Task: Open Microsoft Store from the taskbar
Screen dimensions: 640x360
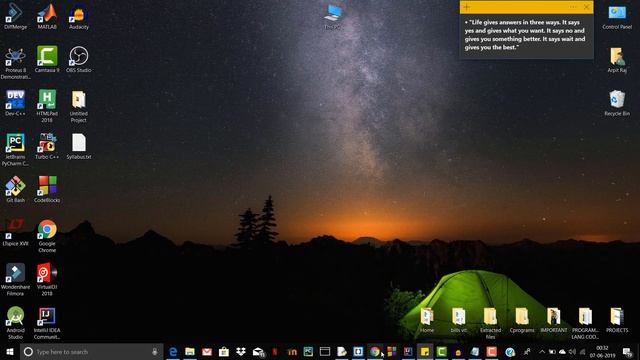Action: point(224,351)
